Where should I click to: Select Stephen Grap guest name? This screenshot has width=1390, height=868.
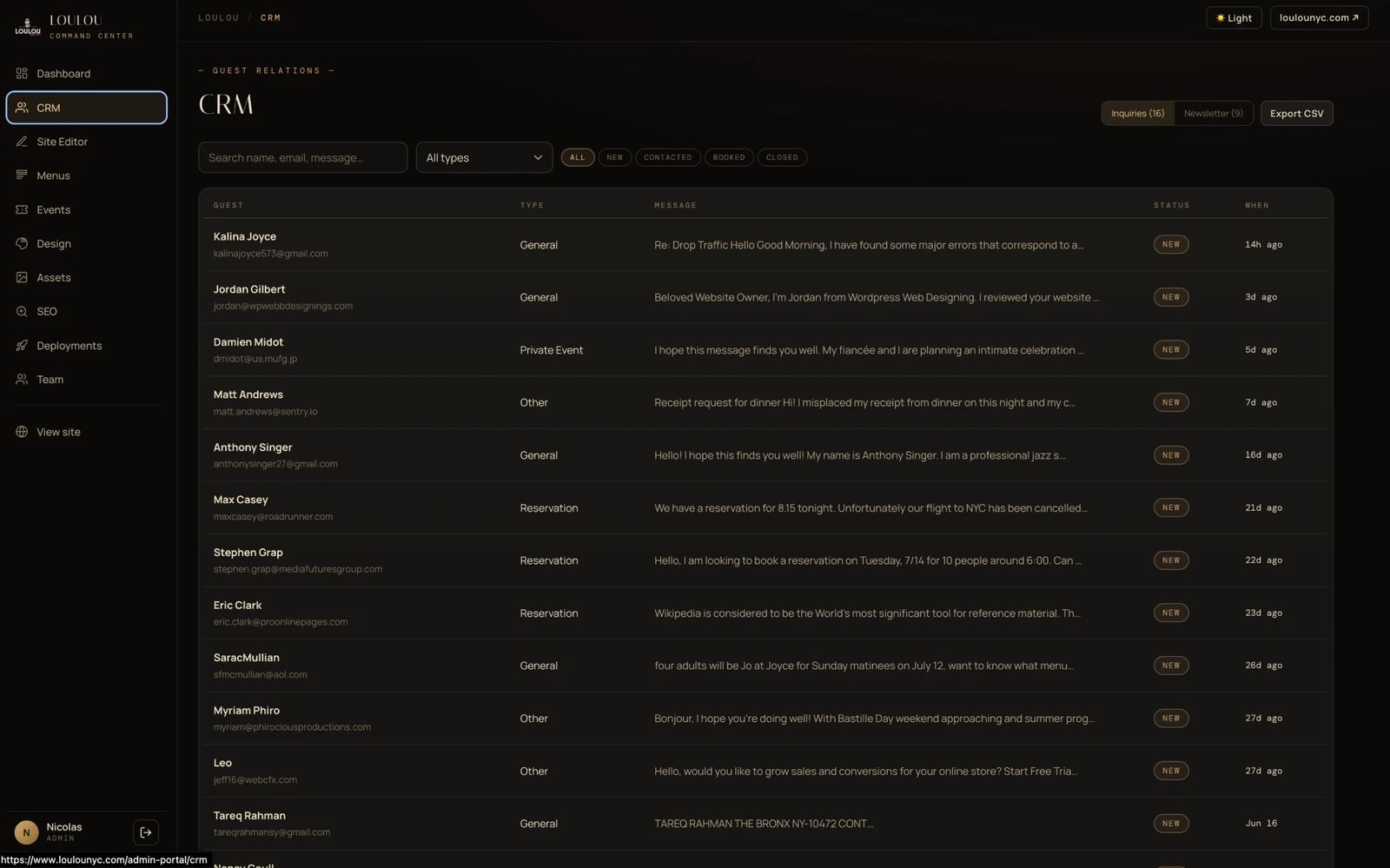(x=248, y=552)
